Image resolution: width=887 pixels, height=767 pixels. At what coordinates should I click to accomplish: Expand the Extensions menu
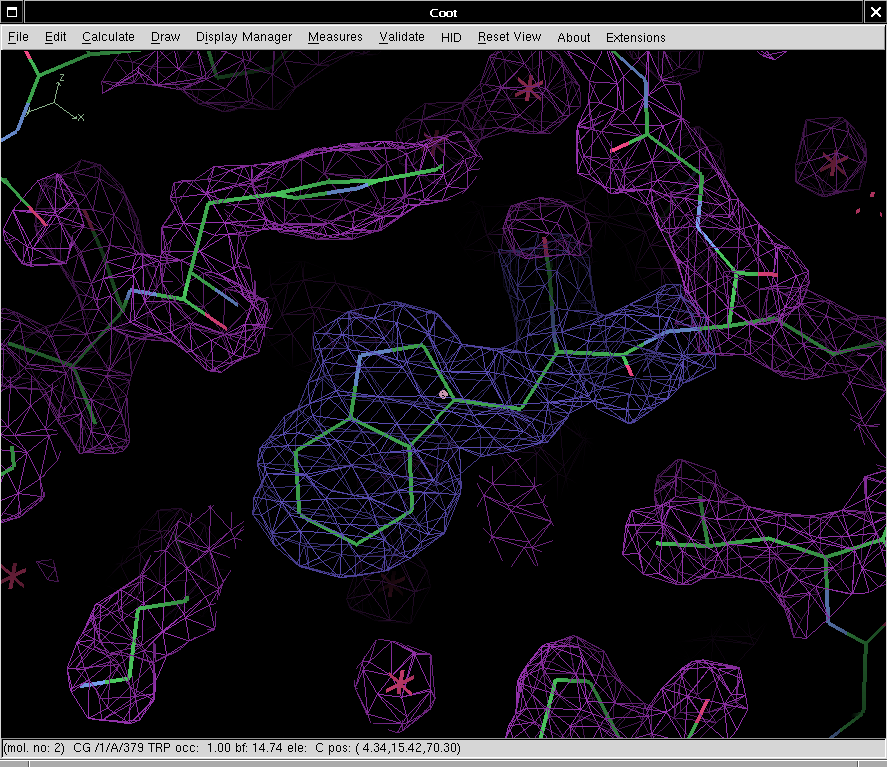(x=635, y=37)
